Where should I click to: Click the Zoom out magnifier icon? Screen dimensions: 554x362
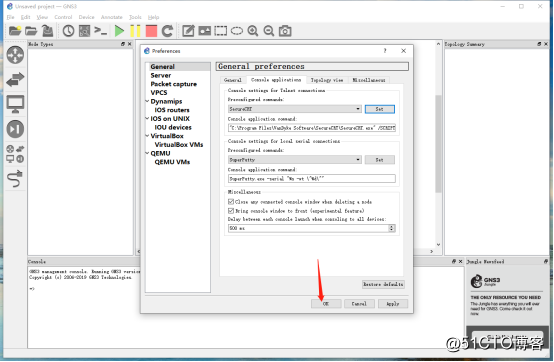[269, 31]
